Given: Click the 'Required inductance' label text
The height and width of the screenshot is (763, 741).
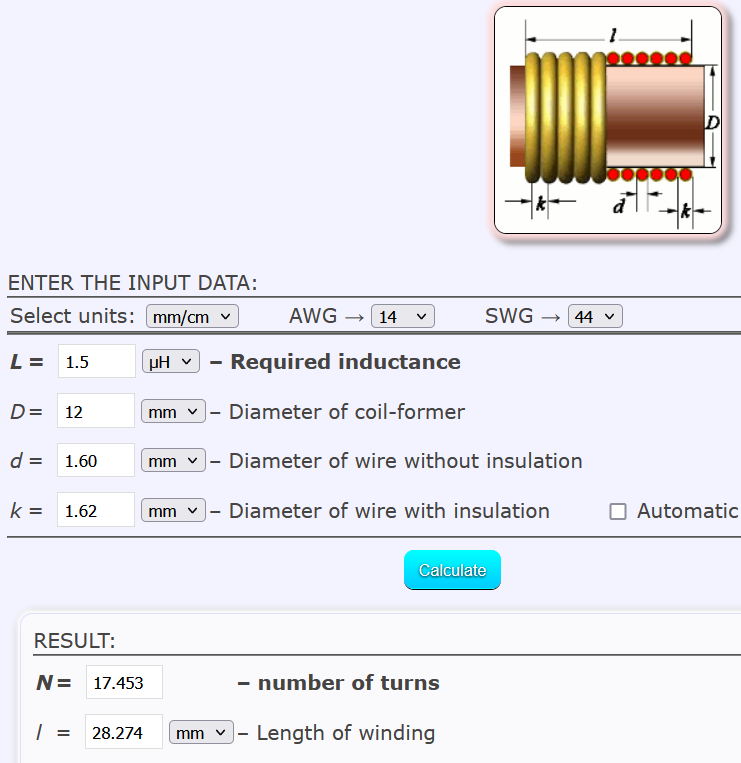Looking at the screenshot, I should pyautogui.click(x=345, y=362).
